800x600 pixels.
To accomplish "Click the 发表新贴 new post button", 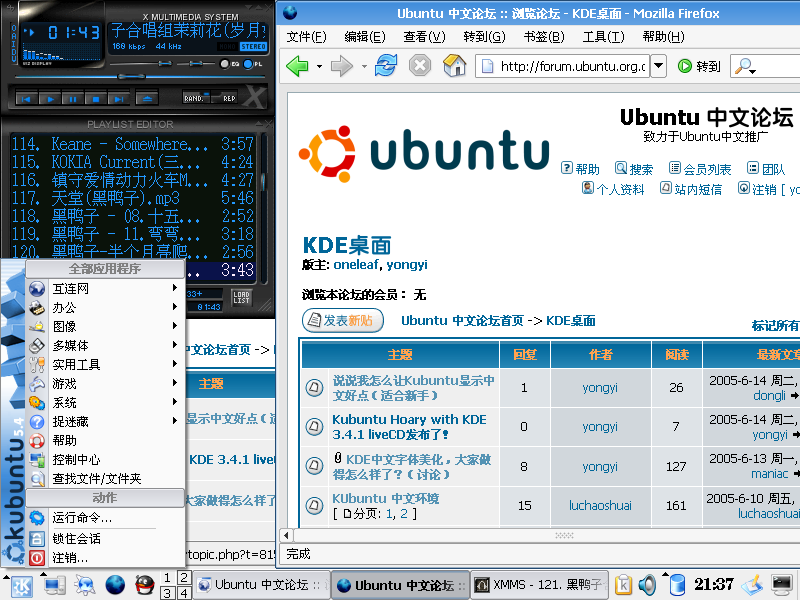I will (342, 320).
